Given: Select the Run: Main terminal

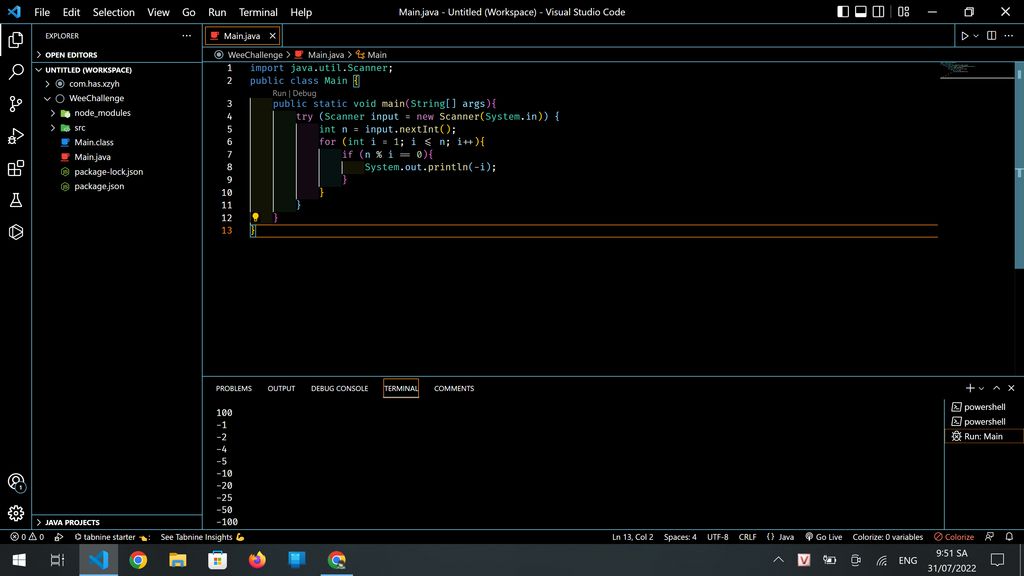Looking at the screenshot, I should click(984, 436).
